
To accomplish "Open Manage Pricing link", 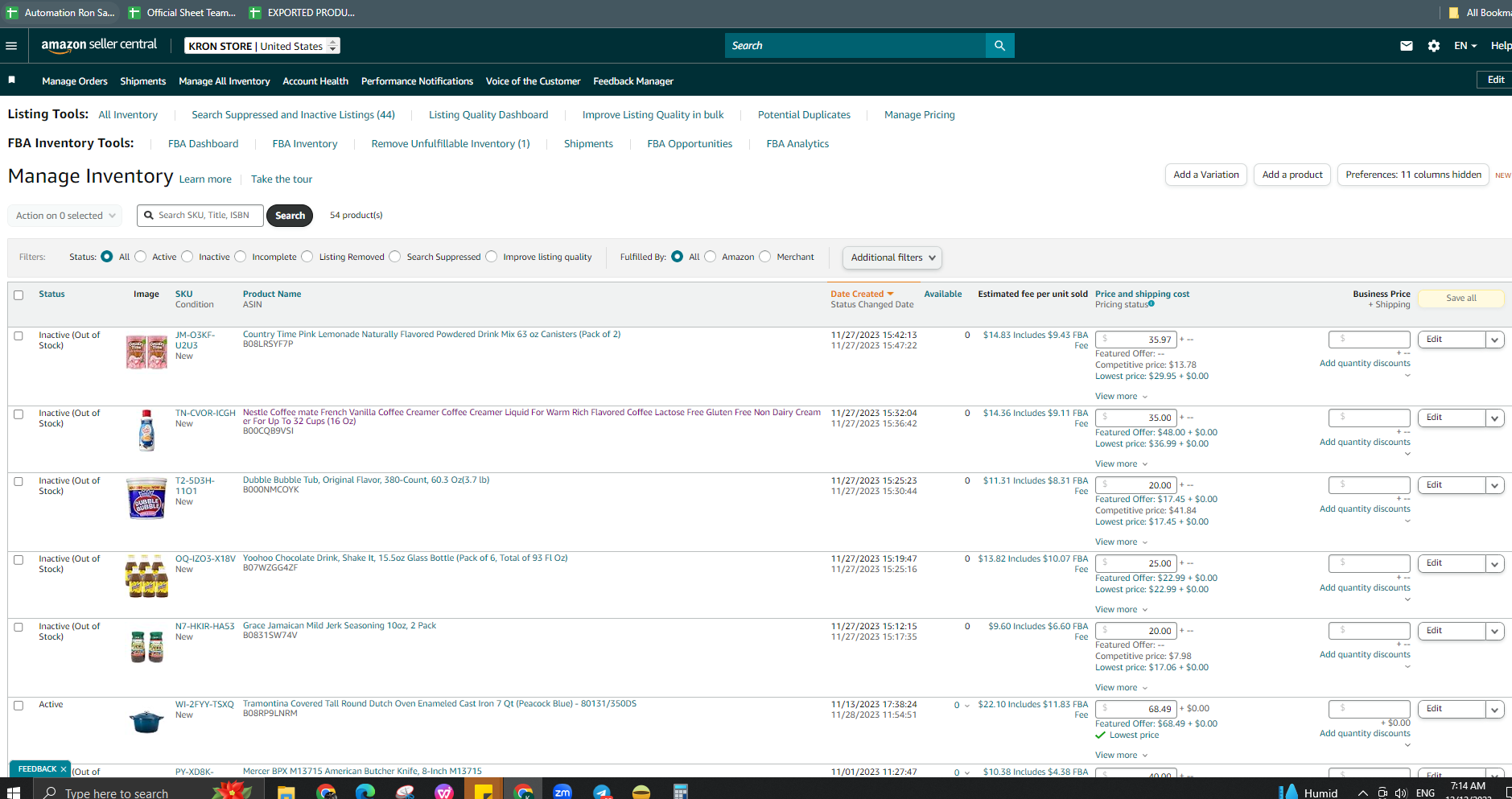I will pyautogui.click(x=920, y=115).
